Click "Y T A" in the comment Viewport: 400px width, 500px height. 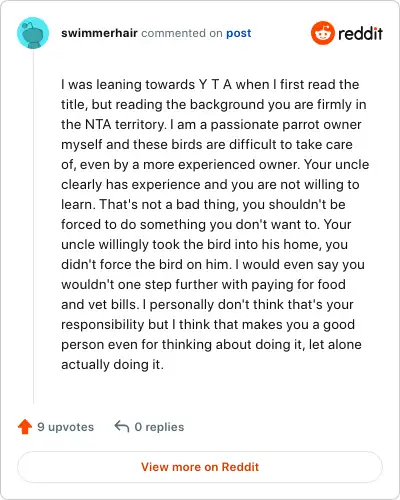tap(215, 84)
